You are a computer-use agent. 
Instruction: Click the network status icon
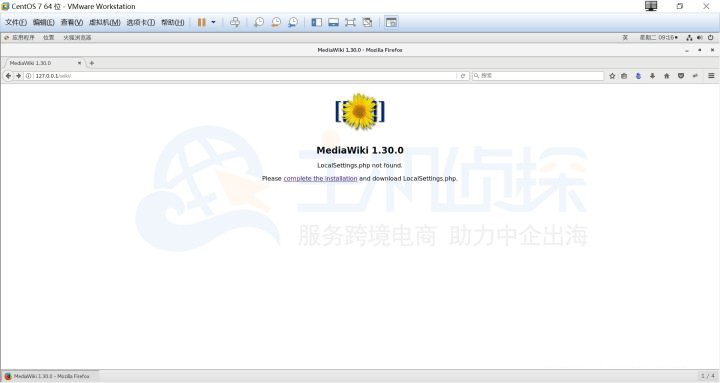[x=689, y=38]
